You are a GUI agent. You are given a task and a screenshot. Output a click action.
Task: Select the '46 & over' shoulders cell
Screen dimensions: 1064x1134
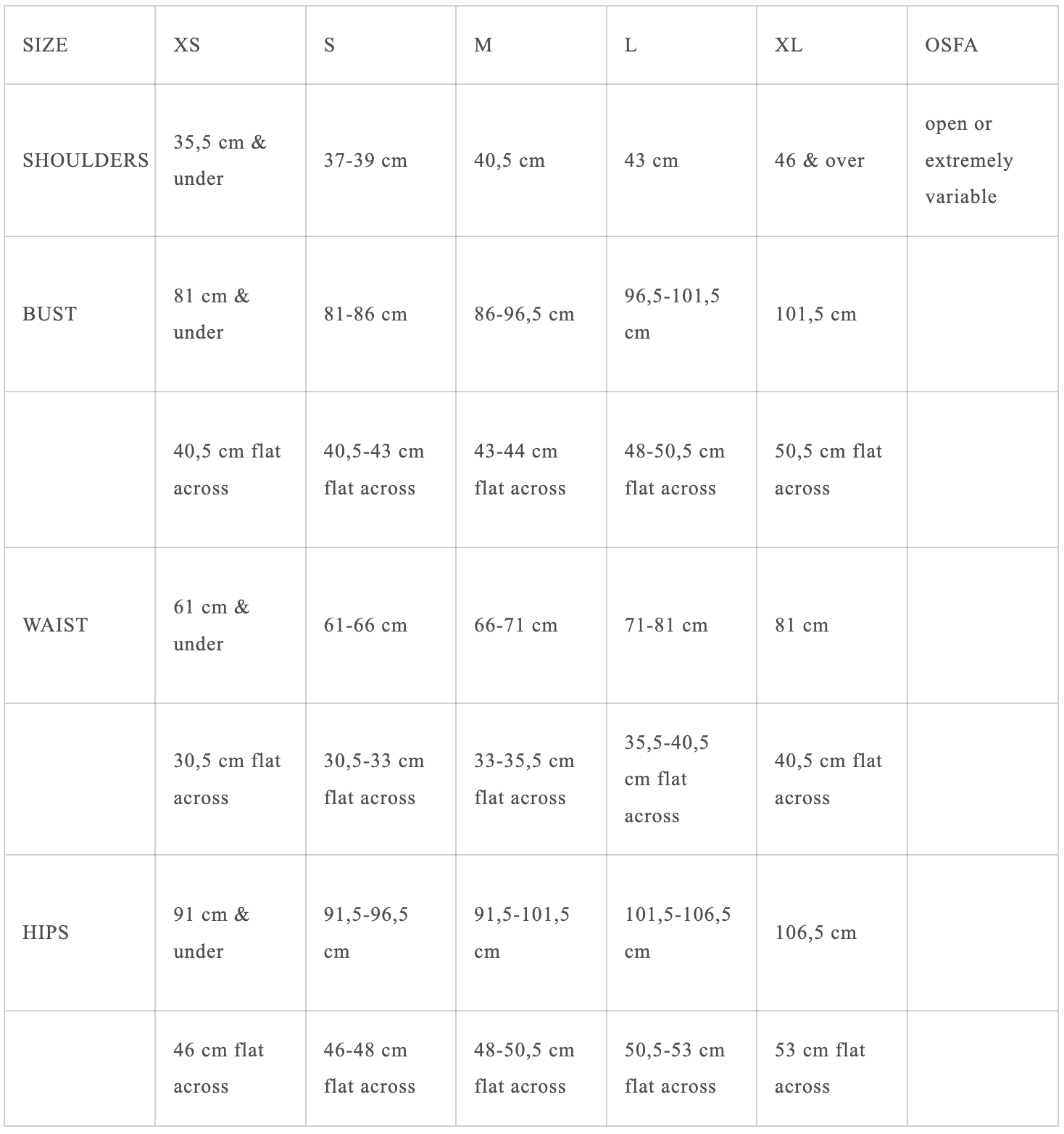819,160
